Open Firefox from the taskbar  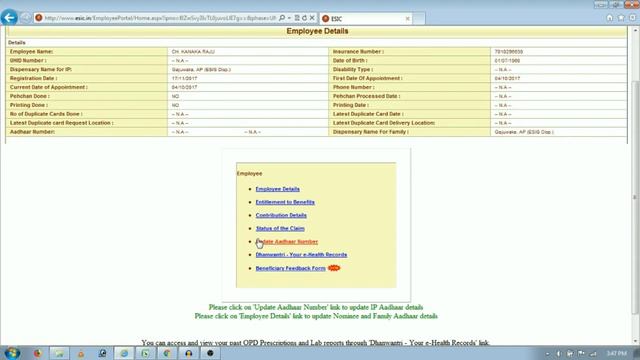pyautogui.click(x=38, y=353)
